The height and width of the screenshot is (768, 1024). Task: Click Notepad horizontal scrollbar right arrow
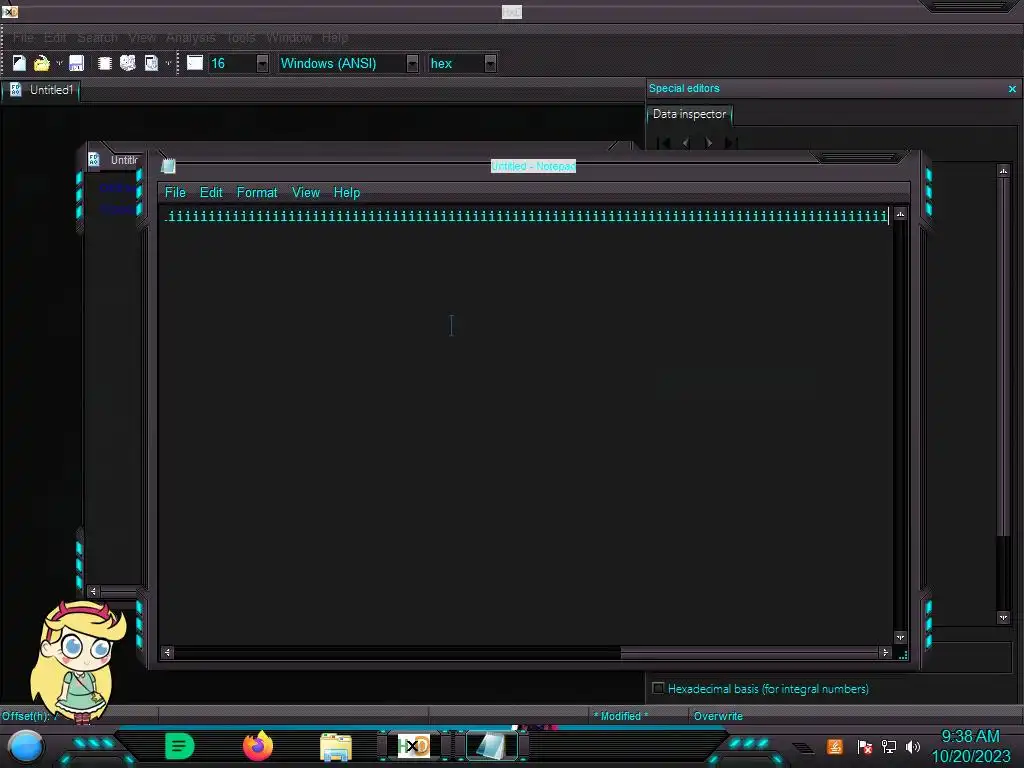pos(886,652)
